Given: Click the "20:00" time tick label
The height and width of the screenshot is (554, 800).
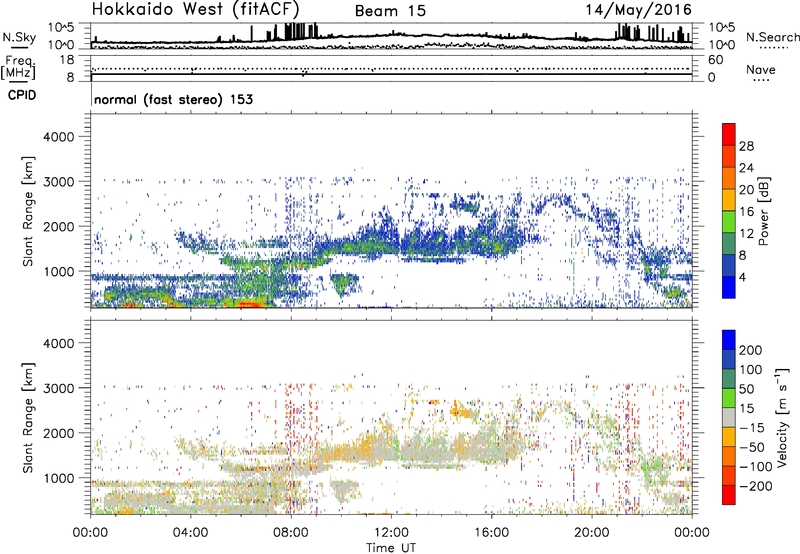Looking at the screenshot, I should point(592,533).
